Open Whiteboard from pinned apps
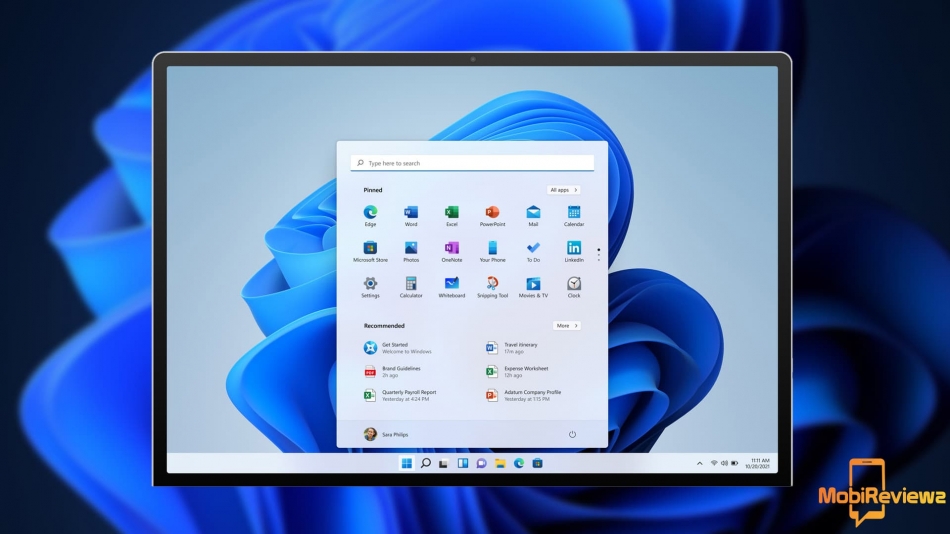The height and width of the screenshot is (534, 950). coord(451,284)
